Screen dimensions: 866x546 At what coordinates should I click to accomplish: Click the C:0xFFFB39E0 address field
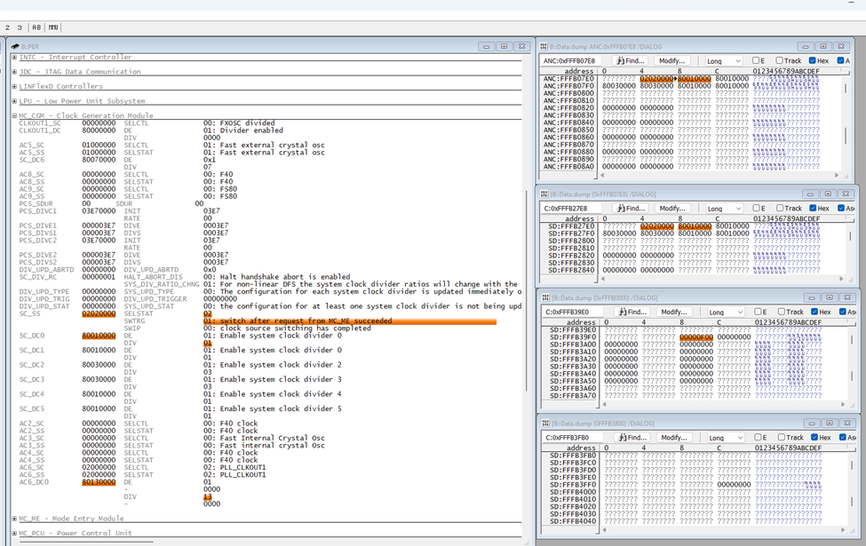(575, 312)
